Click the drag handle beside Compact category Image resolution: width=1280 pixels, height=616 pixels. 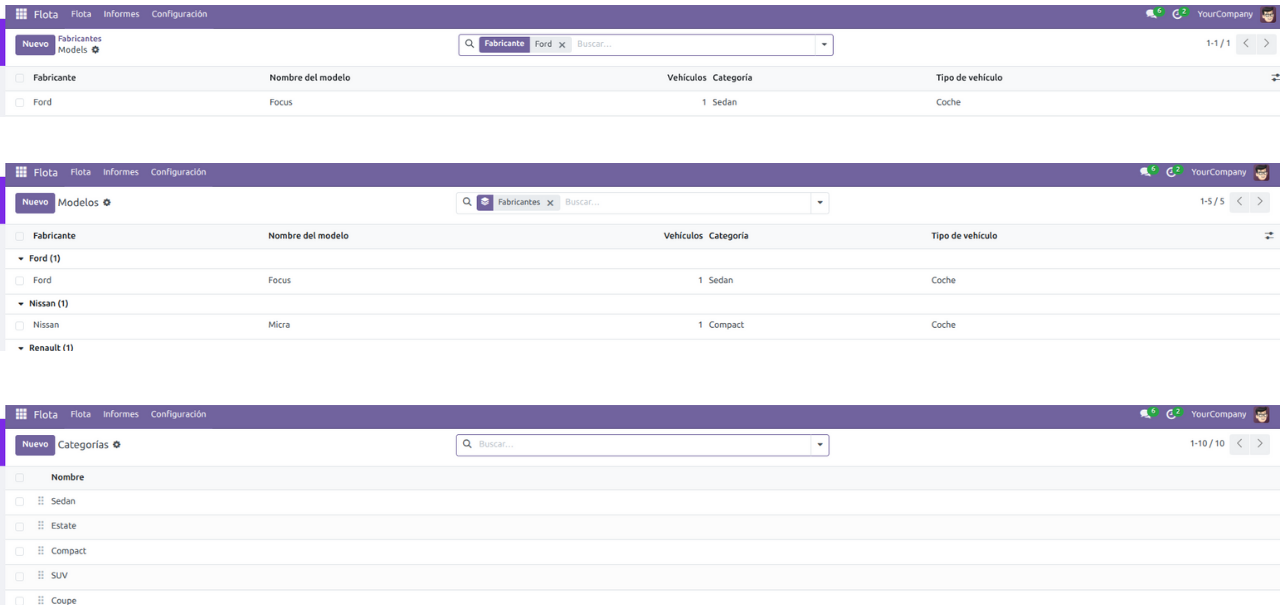pos(41,551)
